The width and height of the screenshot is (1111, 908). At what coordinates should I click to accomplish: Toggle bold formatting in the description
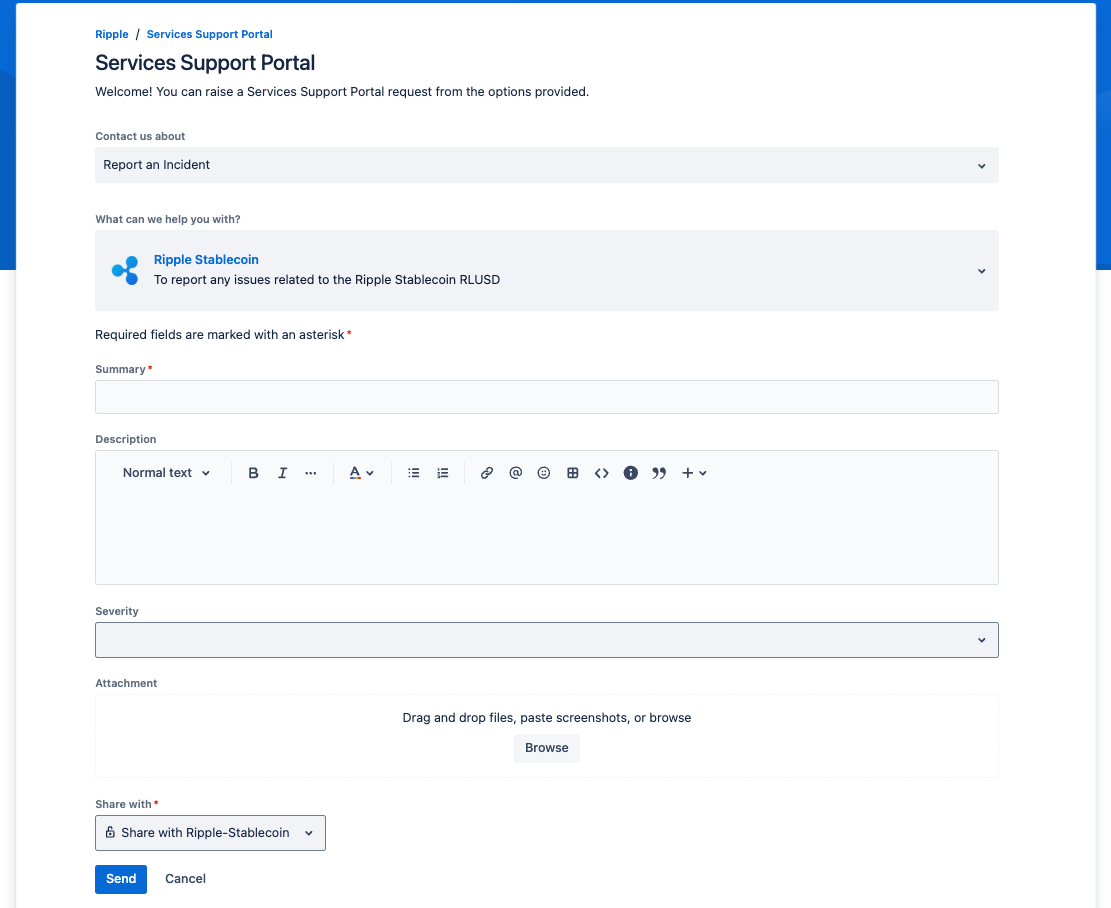coord(253,473)
